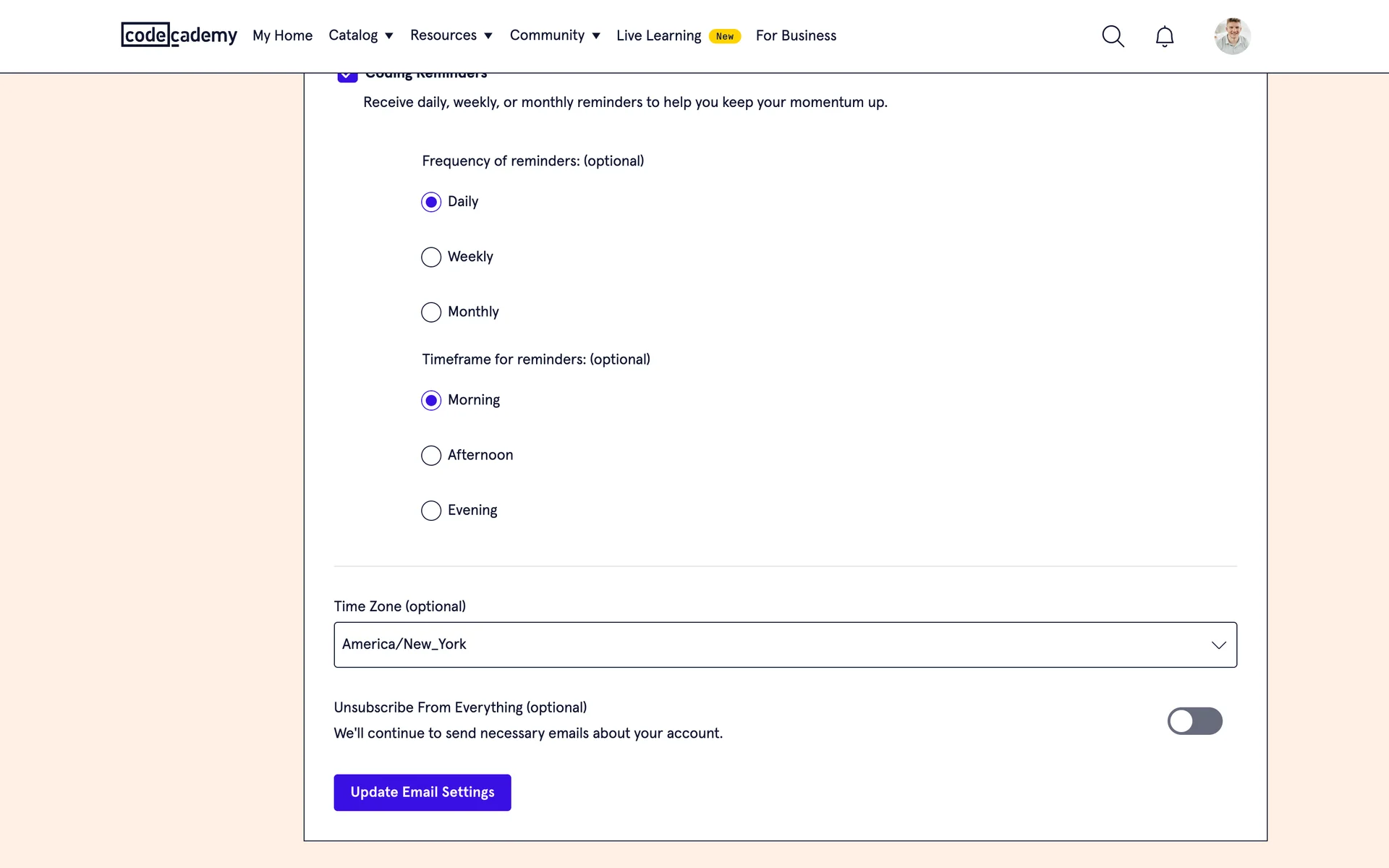Choose Evening timeframe for reminders

(431, 511)
